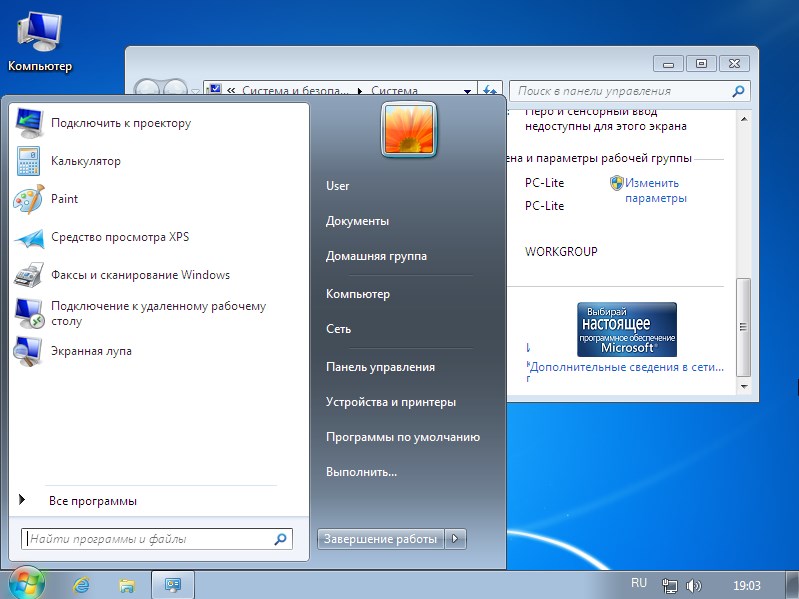The width and height of the screenshot is (799, 599).
Task: Open Документы from the Start menu
Action: point(357,221)
